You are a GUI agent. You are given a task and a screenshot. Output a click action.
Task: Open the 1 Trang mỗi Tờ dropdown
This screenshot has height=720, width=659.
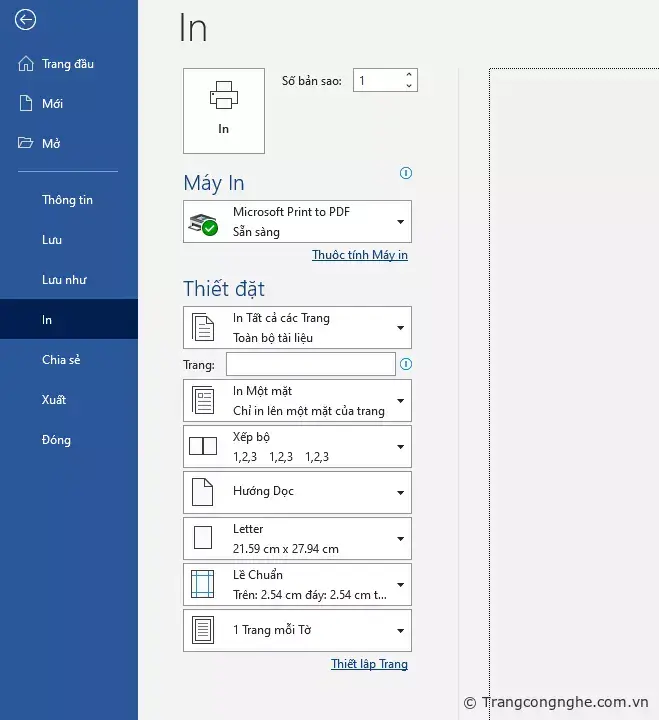tap(297, 630)
